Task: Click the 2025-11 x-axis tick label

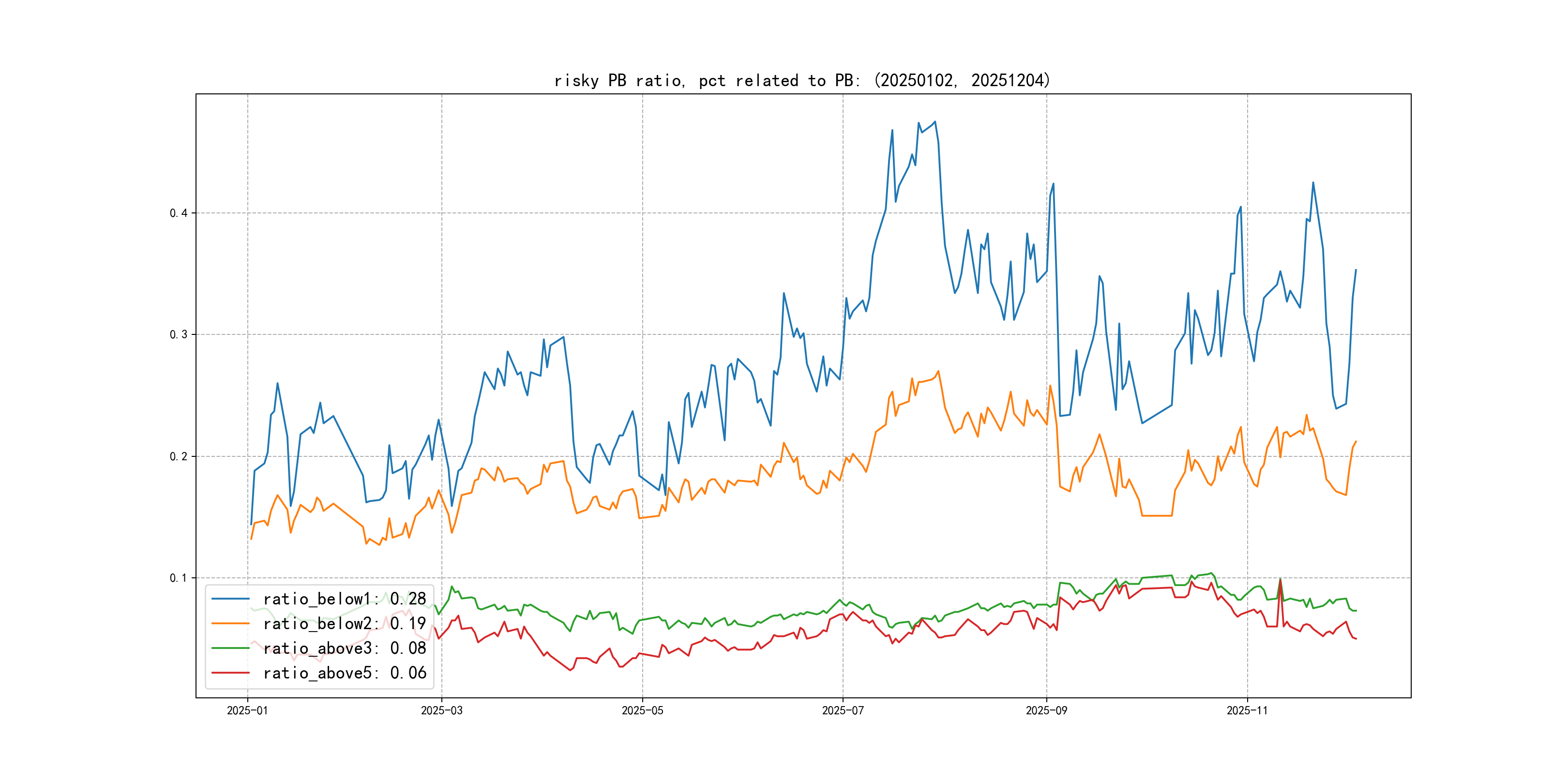Action: point(1247,710)
